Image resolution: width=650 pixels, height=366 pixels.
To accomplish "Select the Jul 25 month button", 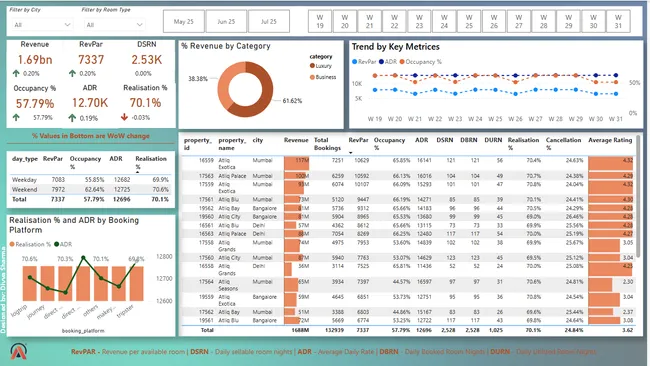I will 269,22.
